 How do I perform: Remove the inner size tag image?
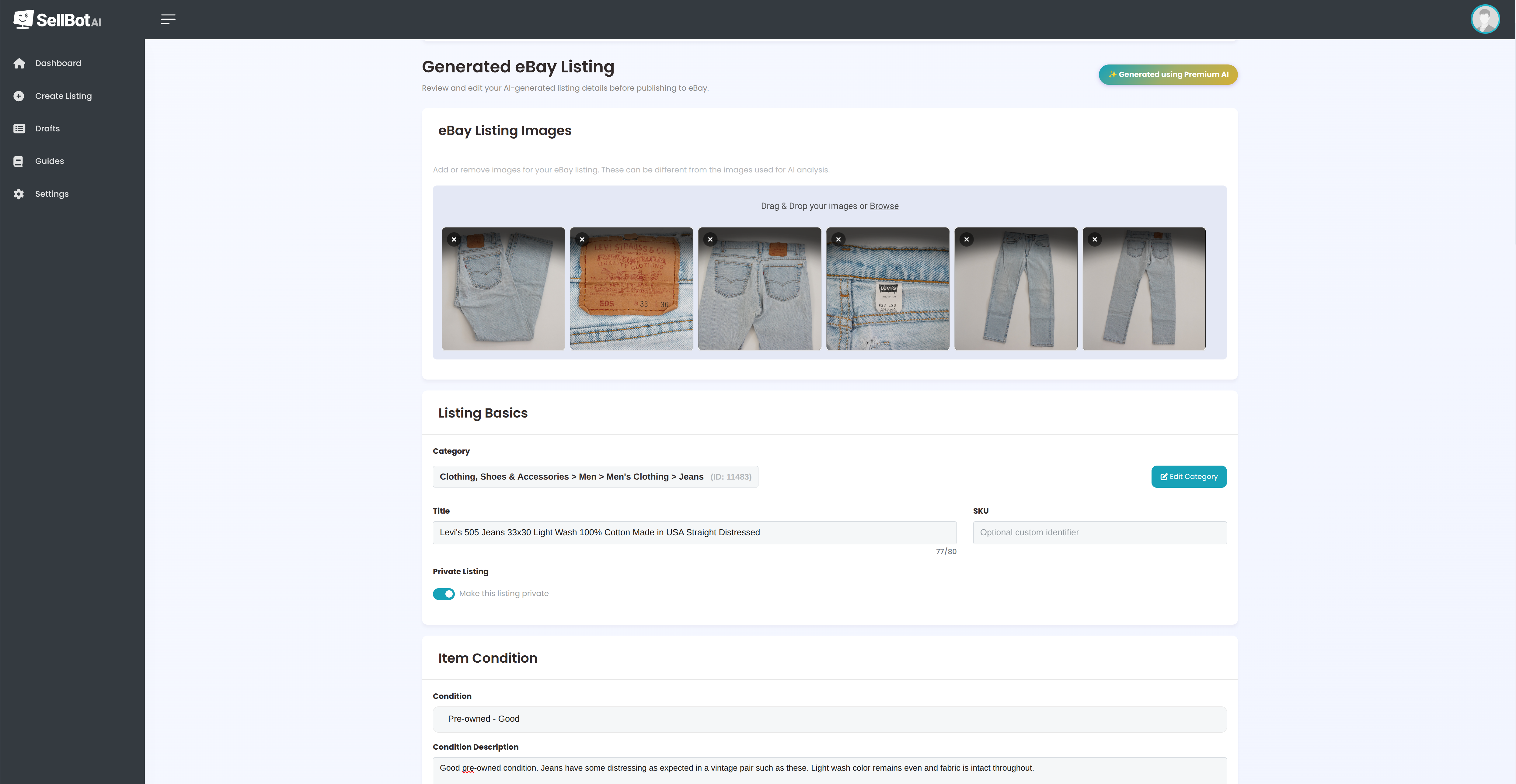pyautogui.click(x=838, y=239)
